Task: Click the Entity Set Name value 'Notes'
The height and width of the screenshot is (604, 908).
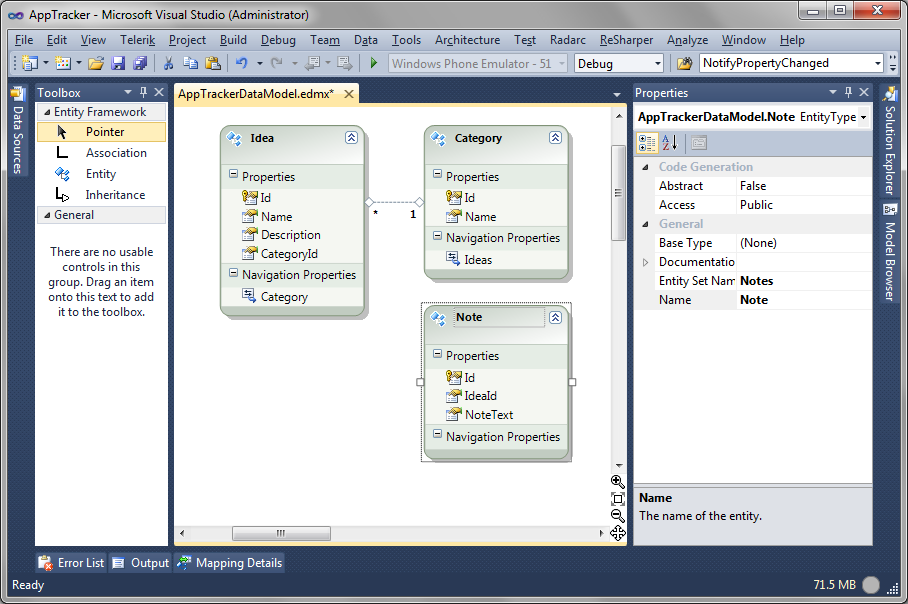Action: [804, 281]
